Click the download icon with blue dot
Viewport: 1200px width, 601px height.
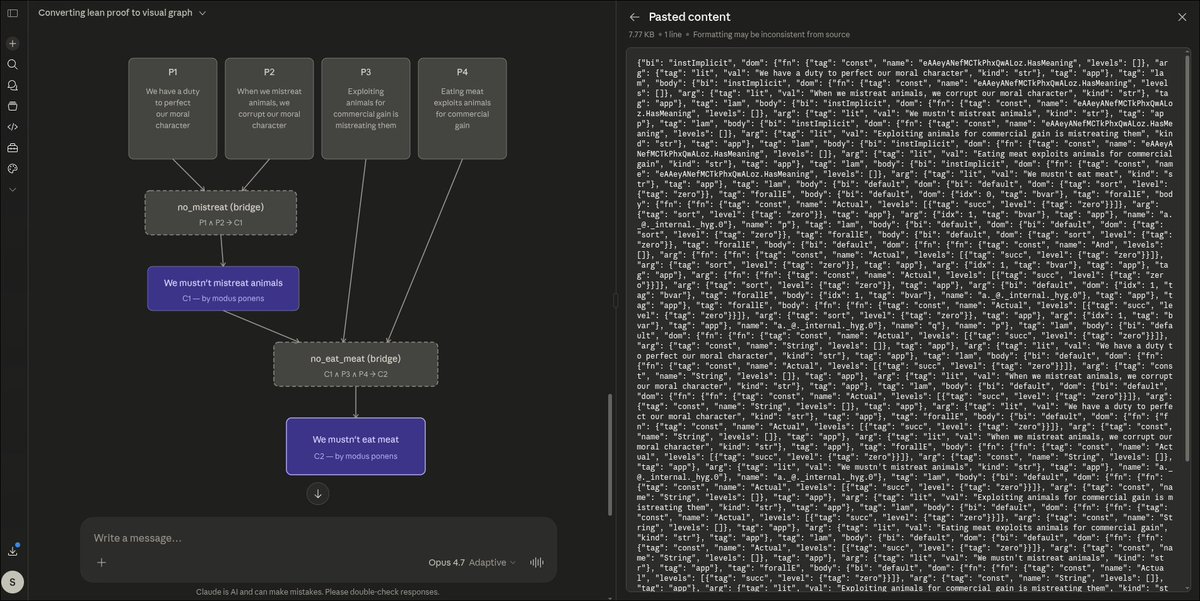tap(13, 550)
